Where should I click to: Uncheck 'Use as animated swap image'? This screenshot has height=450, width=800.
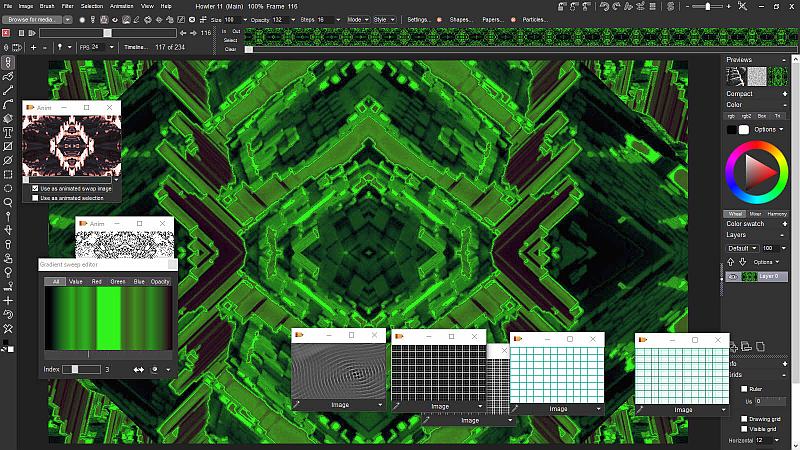click(x=35, y=188)
